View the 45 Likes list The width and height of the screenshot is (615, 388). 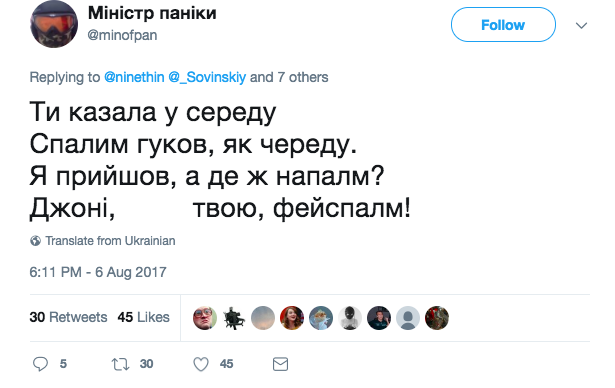click(x=144, y=317)
